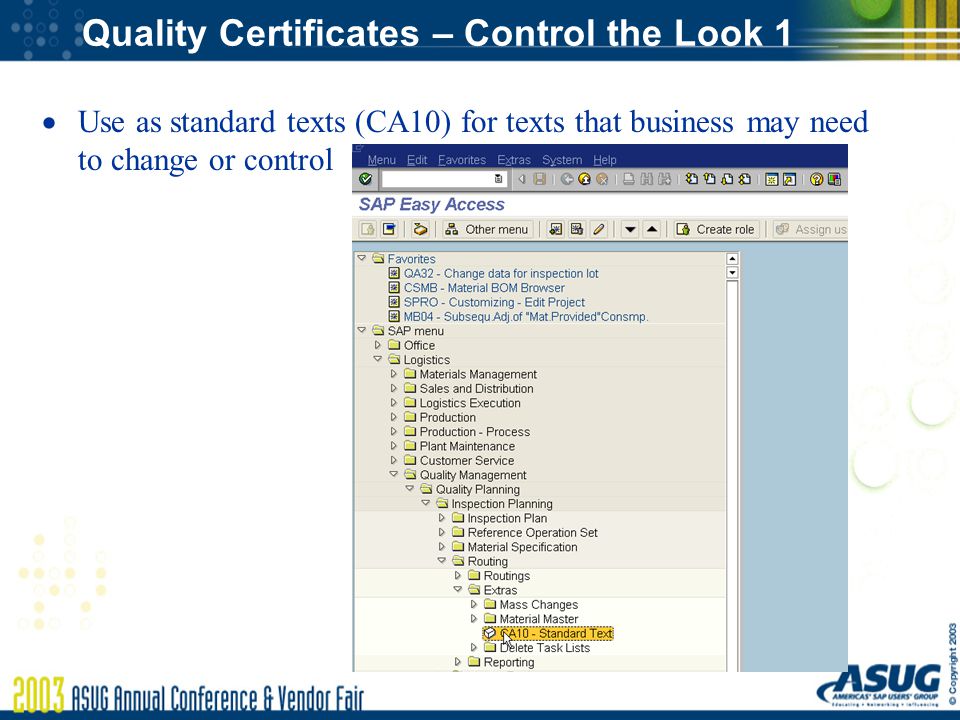This screenshot has width=960, height=720.
Task: Expand the Office folder
Action: [x=378, y=345]
